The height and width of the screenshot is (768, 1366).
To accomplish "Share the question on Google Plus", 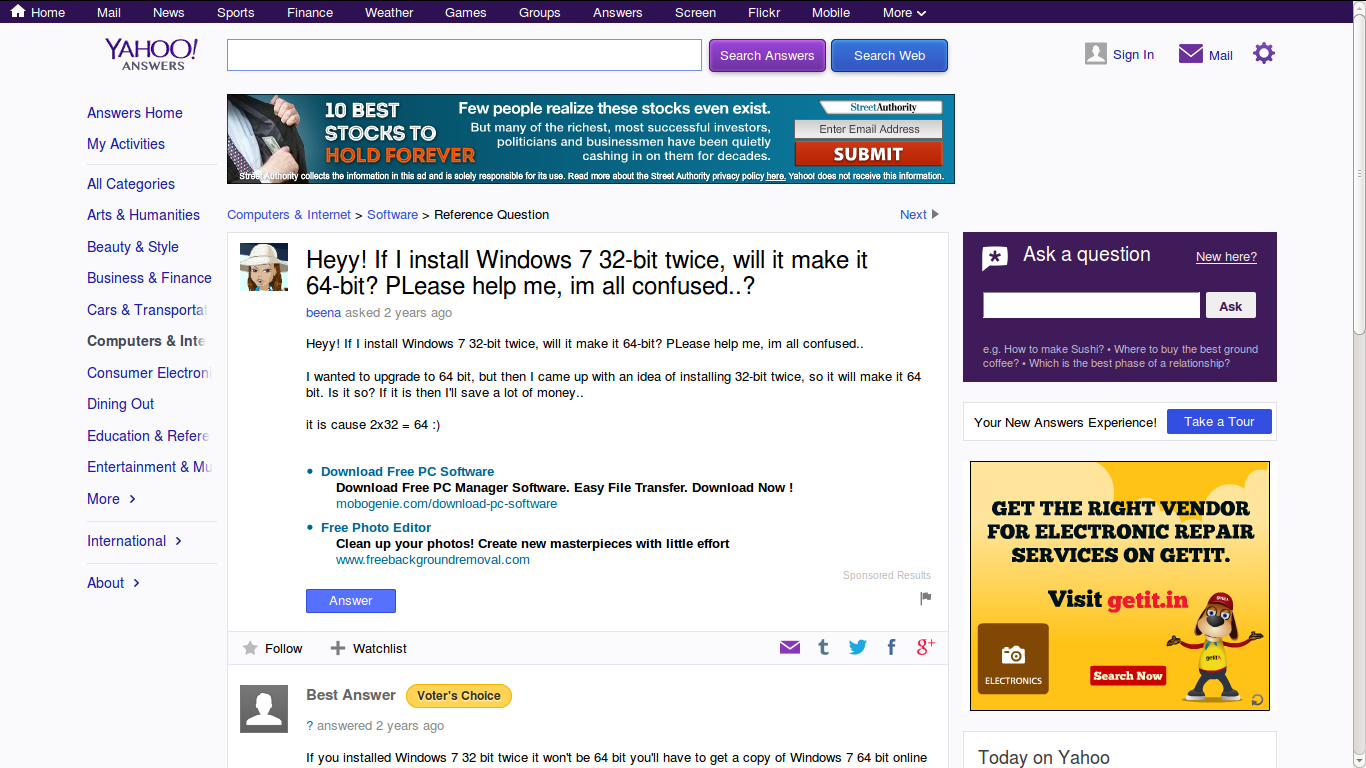I will click(x=926, y=647).
